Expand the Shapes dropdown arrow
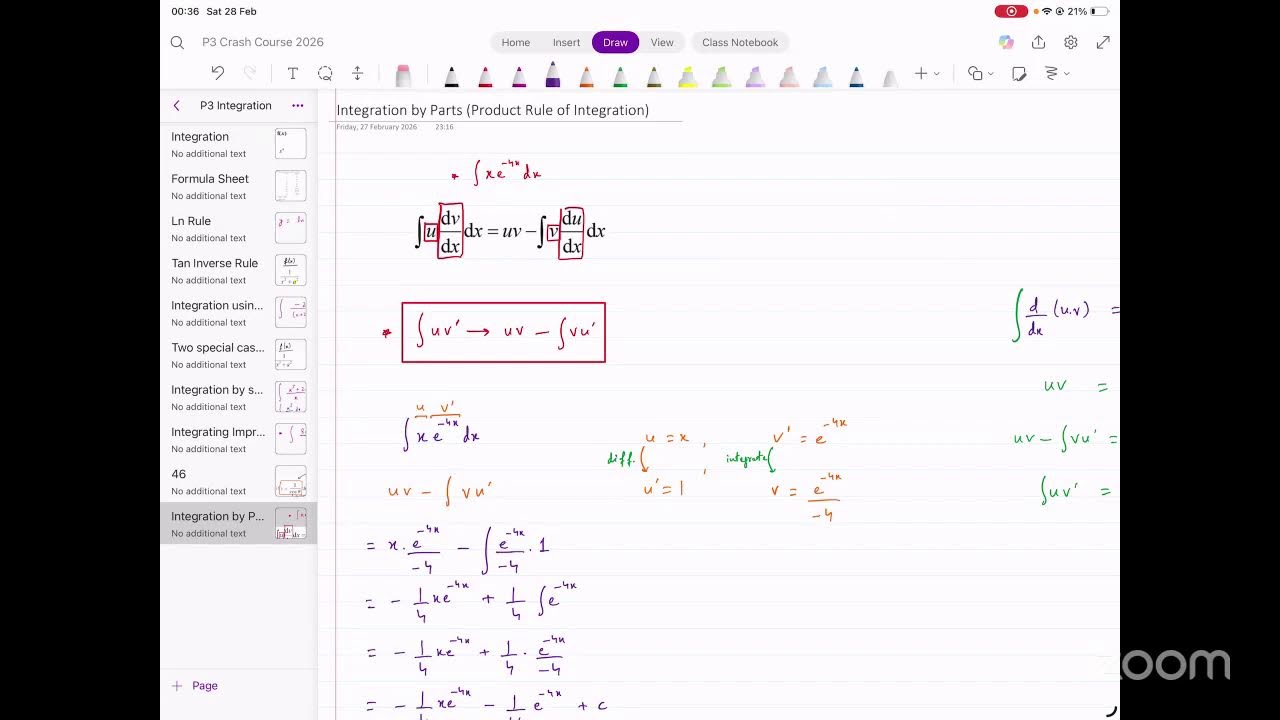 tap(991, 74)
